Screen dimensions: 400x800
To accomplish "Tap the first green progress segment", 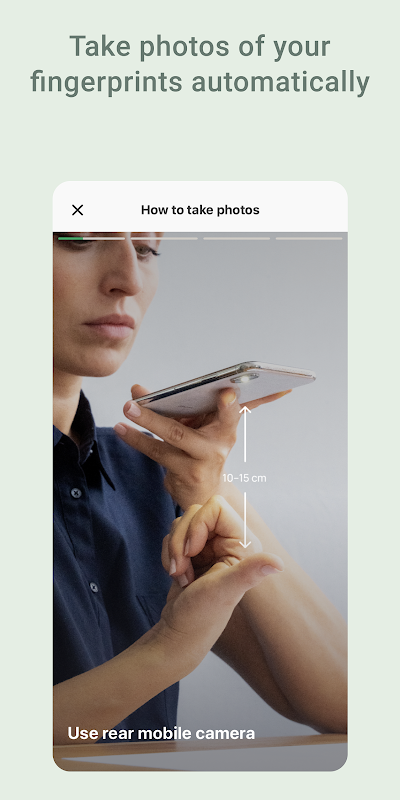I will [x=91, y=238].
